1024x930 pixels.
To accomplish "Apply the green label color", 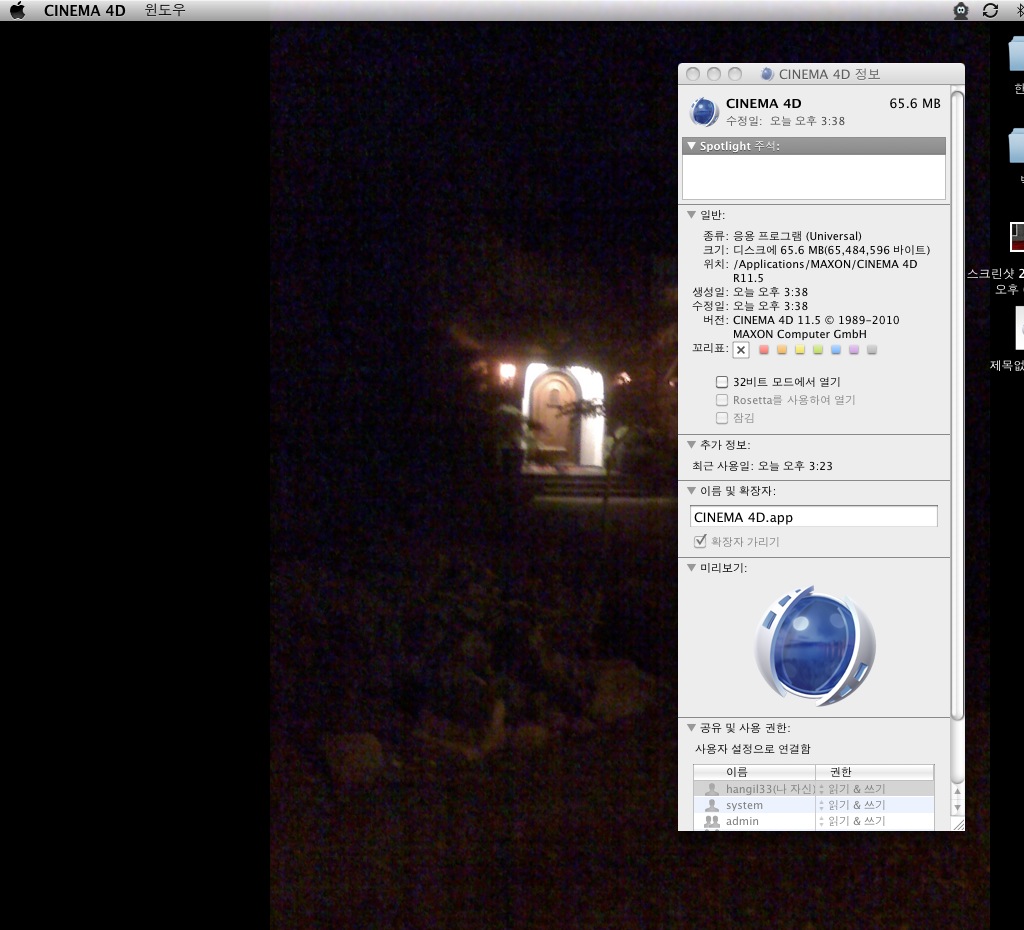I will (818, 350).
